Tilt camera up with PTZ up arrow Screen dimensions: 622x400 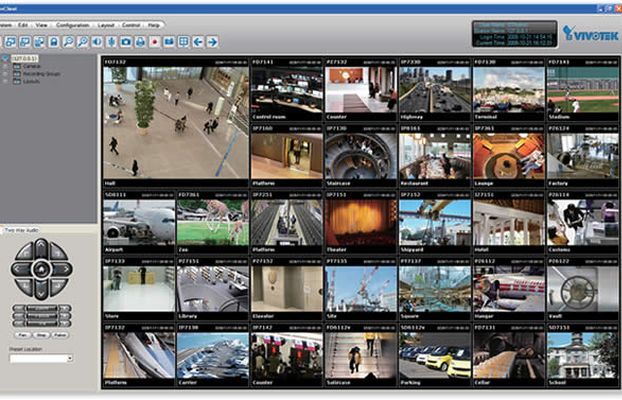(x=41, y=246)
